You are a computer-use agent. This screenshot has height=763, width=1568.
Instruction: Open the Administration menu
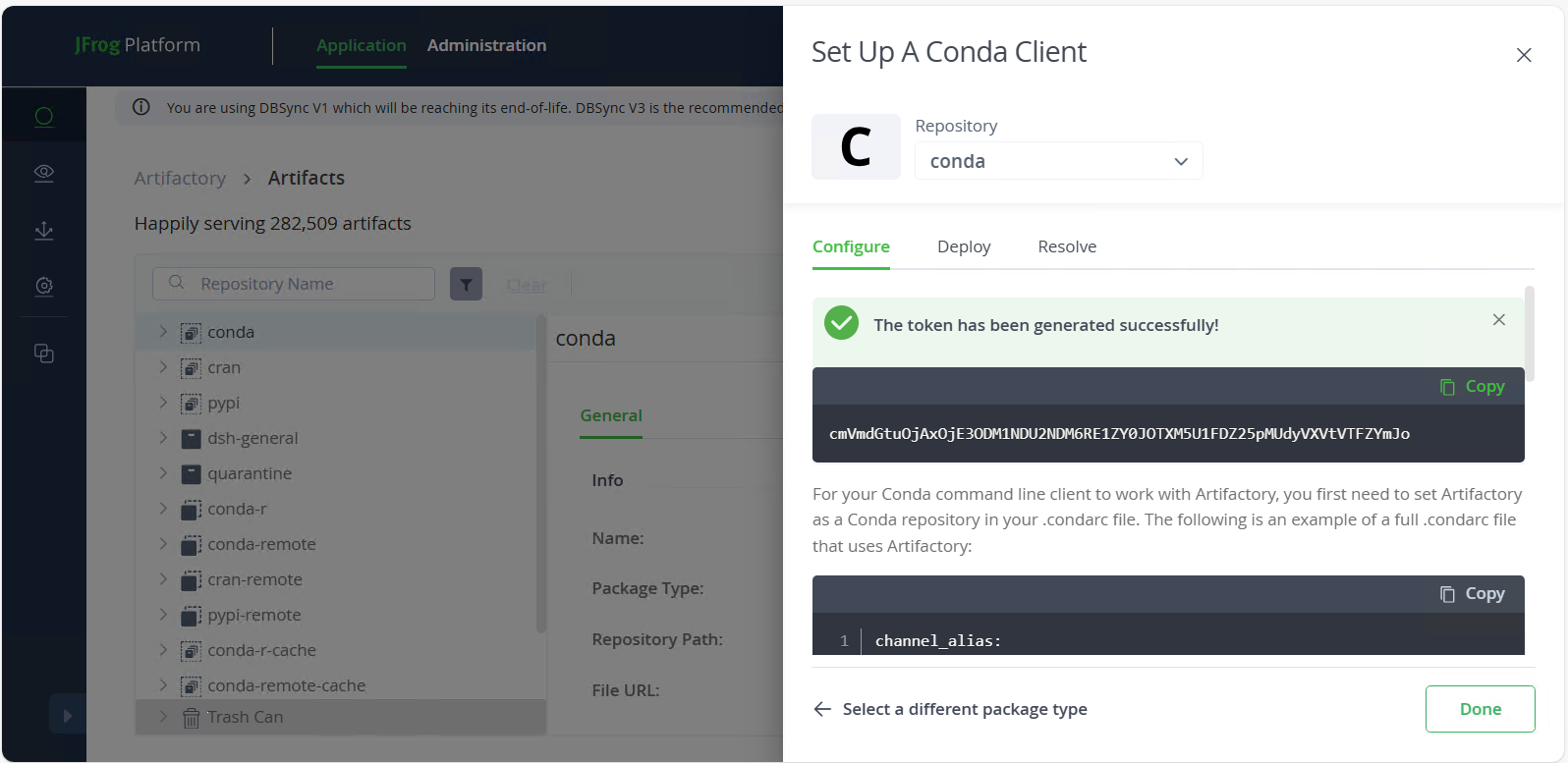(x=486, y=45)
